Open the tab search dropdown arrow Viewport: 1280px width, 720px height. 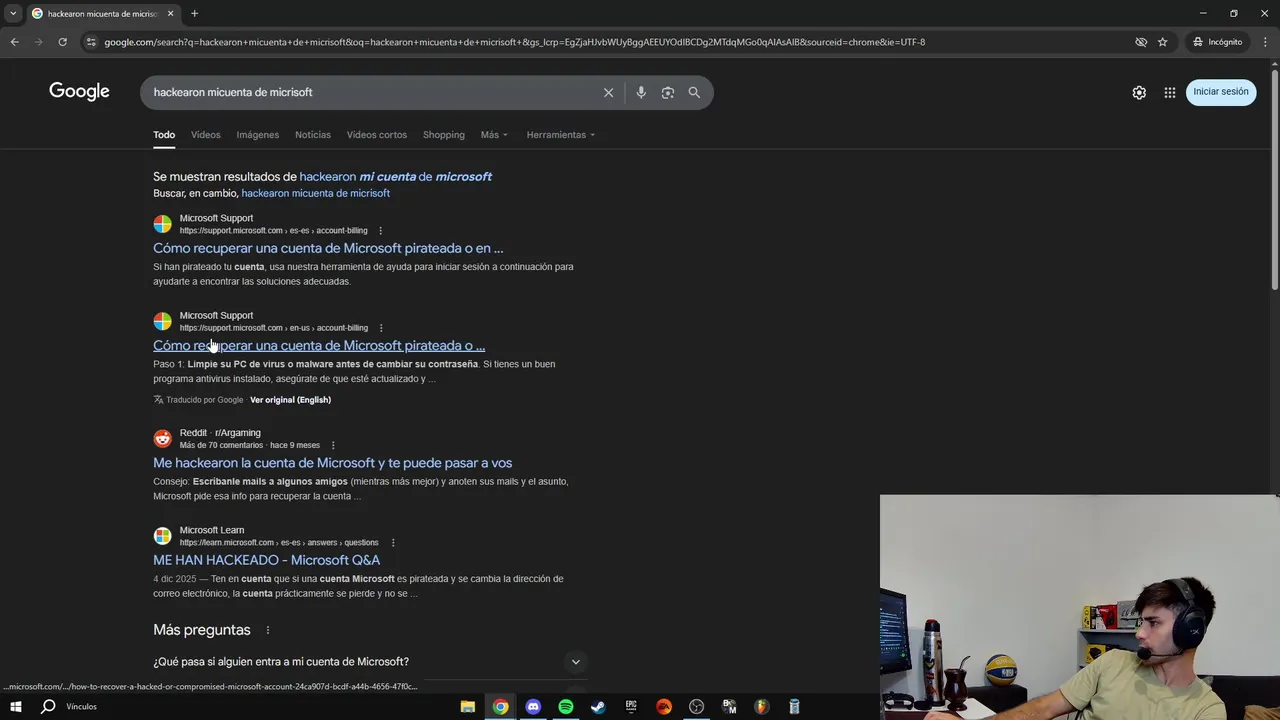pos(13,14)
